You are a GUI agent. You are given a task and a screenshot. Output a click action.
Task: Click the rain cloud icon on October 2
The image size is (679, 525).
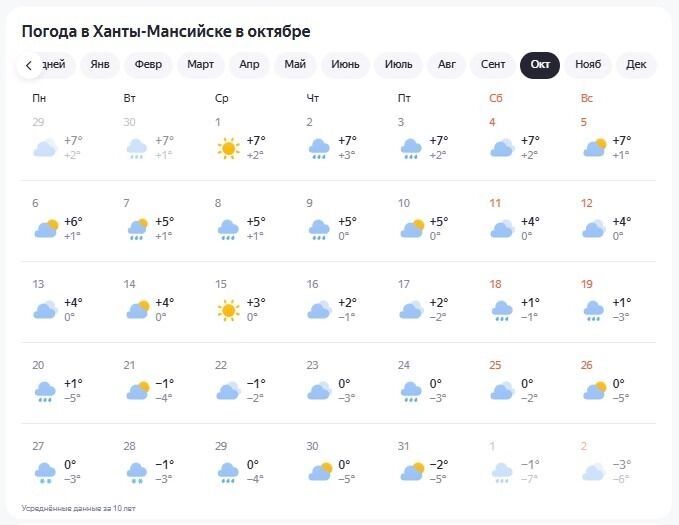pos(320,149)
